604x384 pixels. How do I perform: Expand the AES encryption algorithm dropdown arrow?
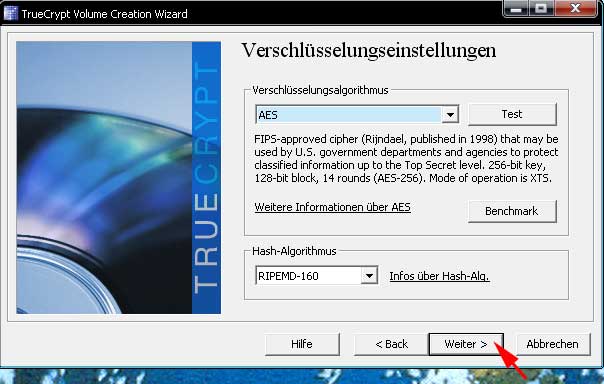(450, 115)
